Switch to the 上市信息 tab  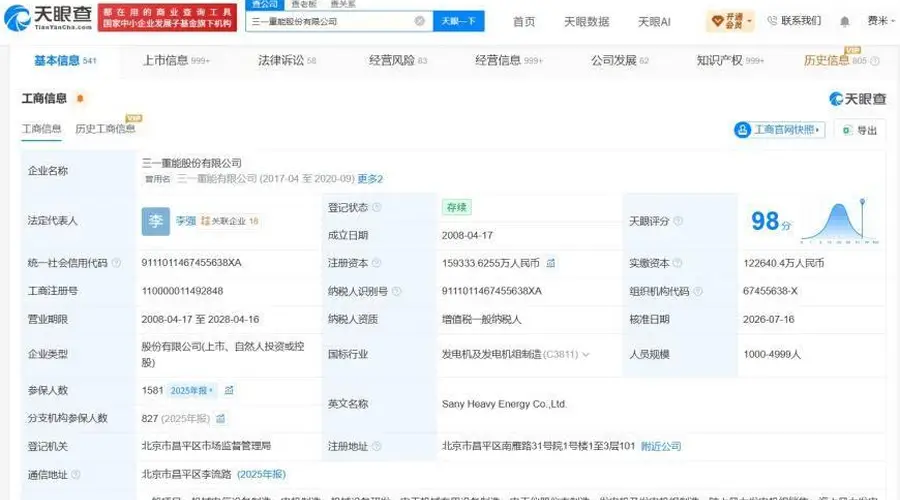pos(176,60)
